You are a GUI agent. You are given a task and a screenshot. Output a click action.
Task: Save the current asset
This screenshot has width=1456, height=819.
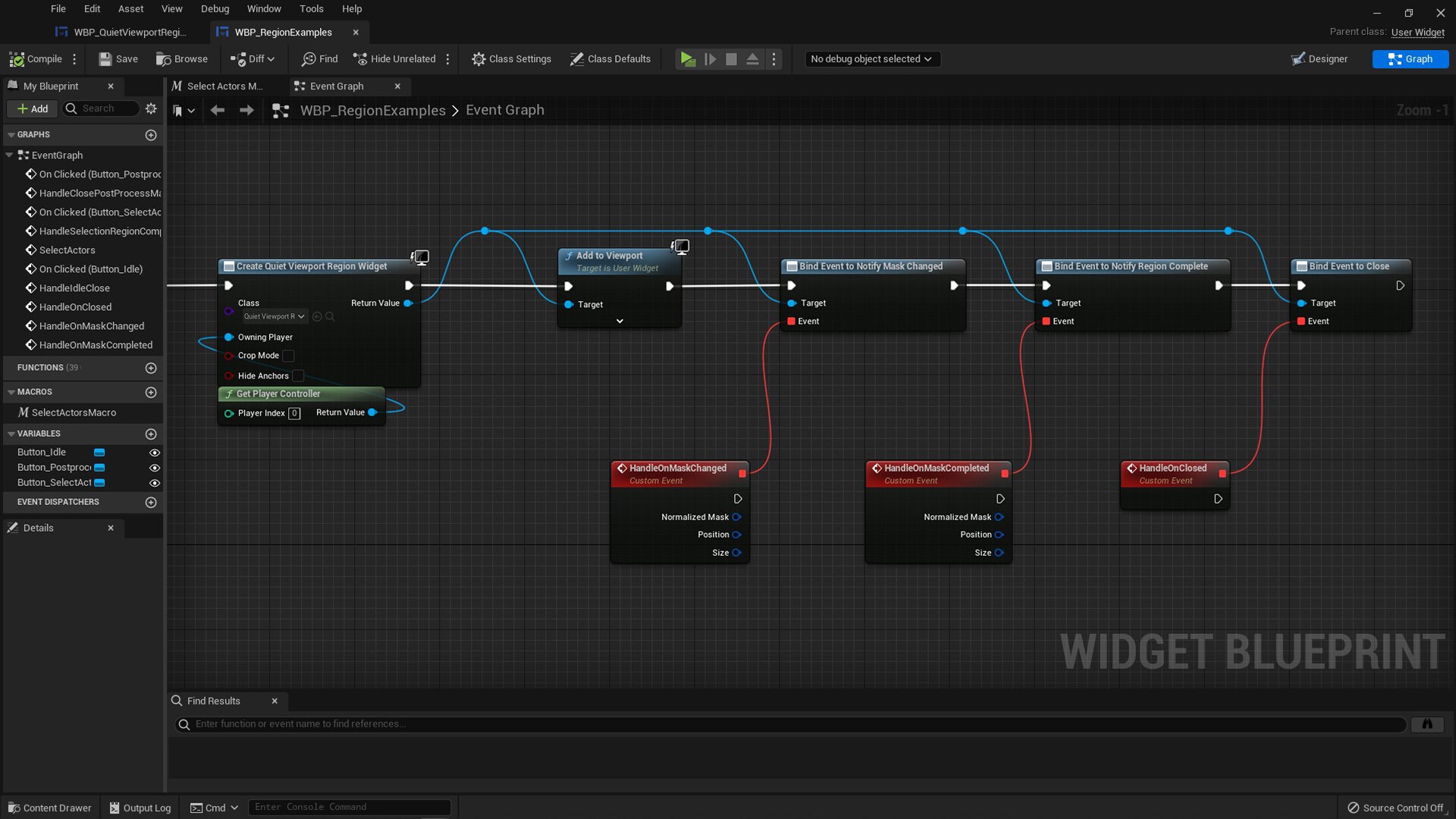point(118,58)
